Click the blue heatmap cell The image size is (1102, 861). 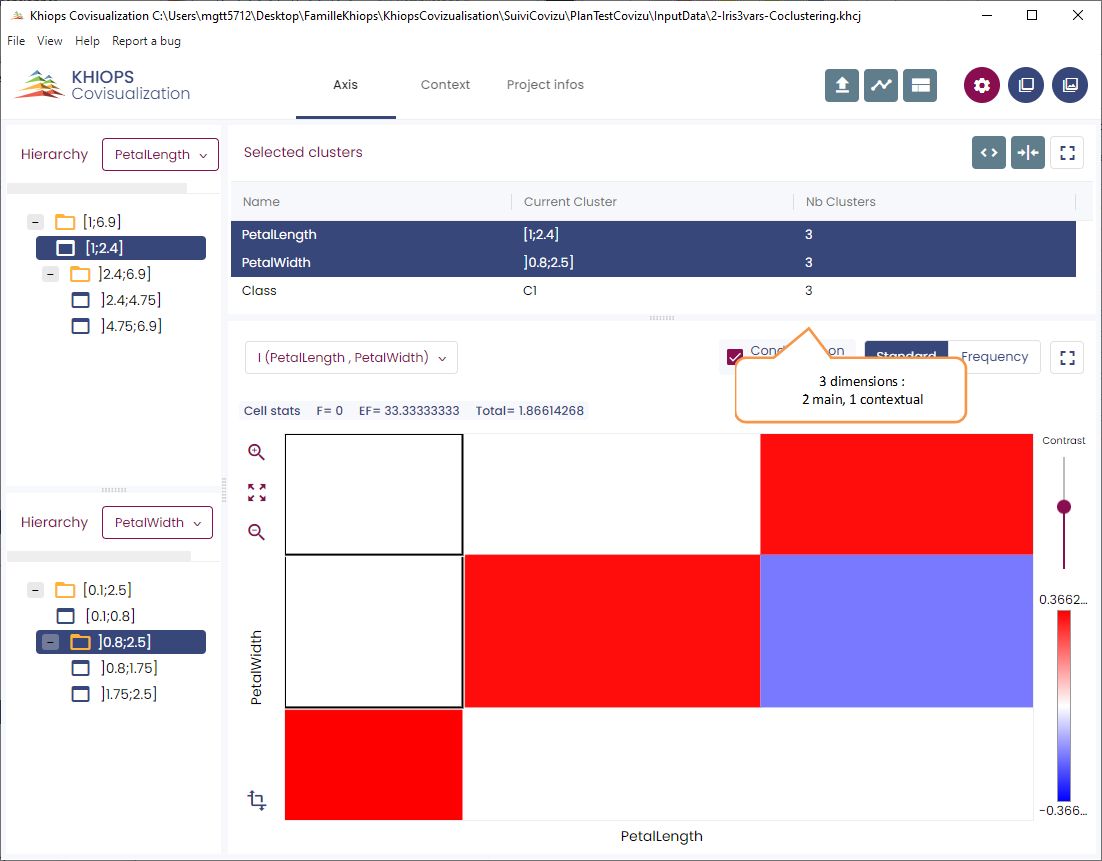[896, 631]
